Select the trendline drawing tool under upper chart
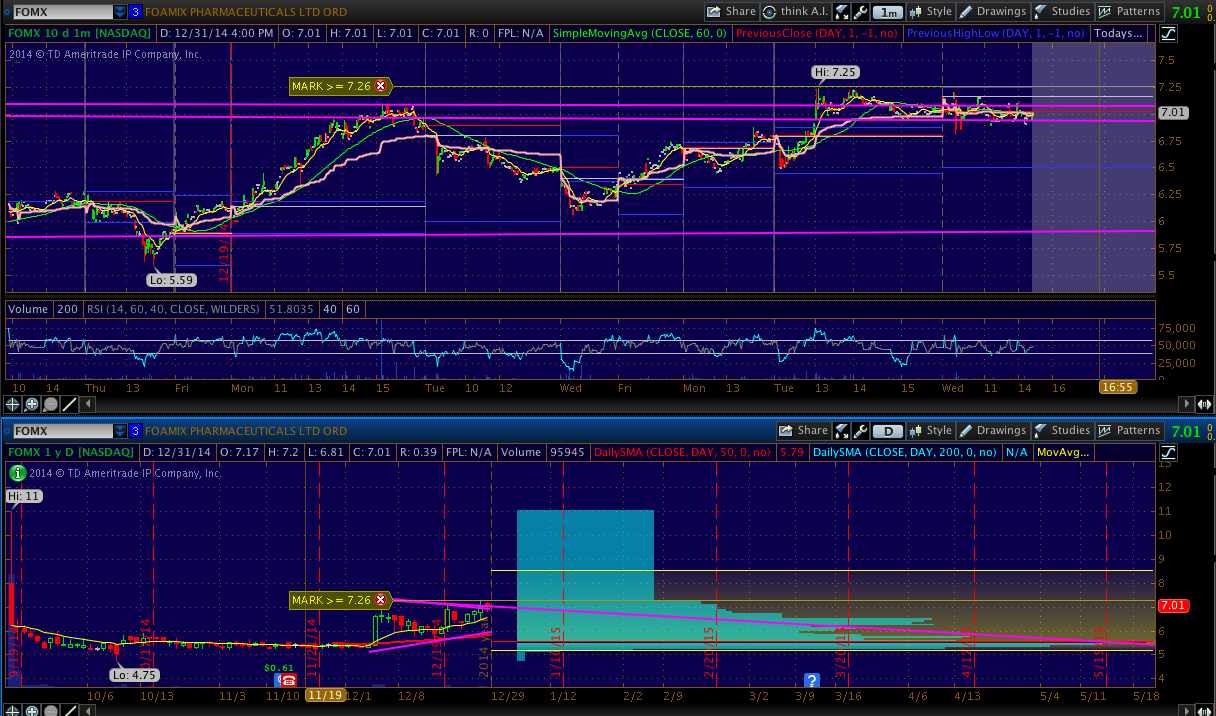The height and width of the screenshot is (716, 1216). point(68,404)
